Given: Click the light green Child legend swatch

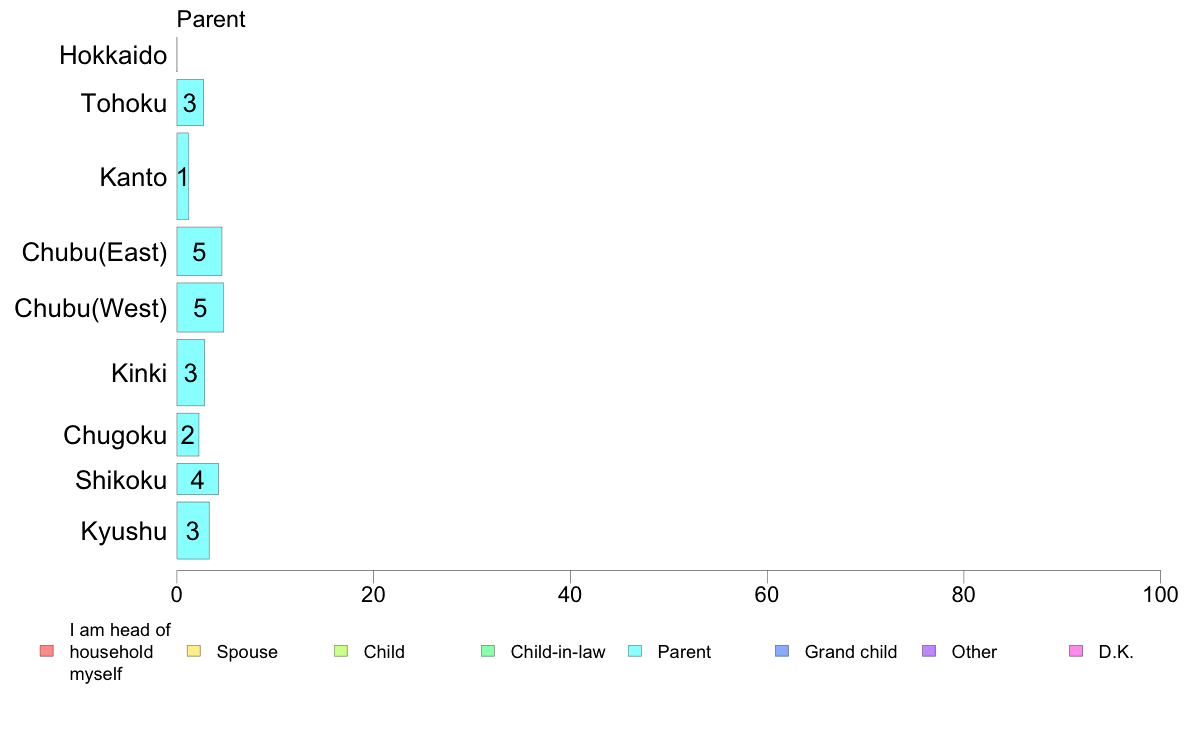Looking at the screenshot, I should 341,651.
